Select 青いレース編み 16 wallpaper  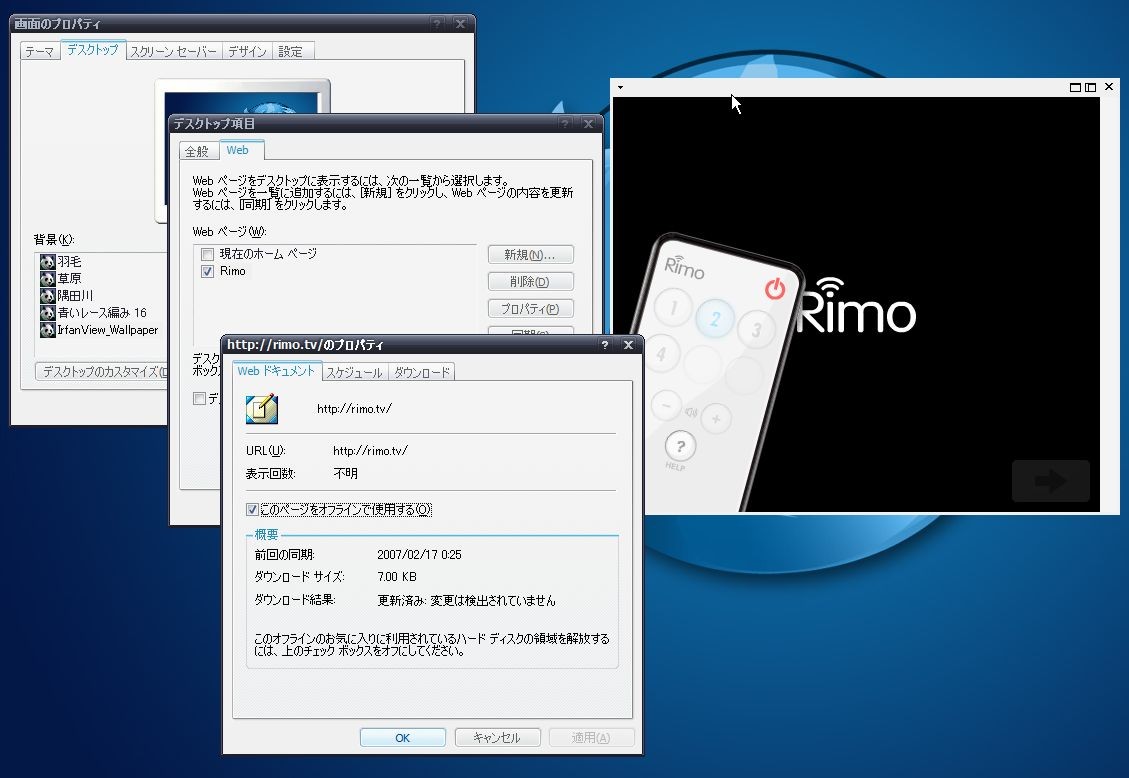(x=102, y=313)
